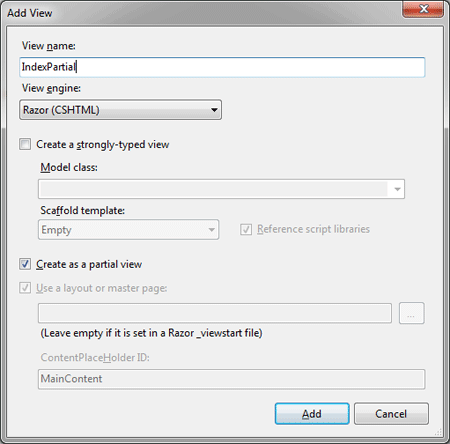Expand the Scaffold template Empty dropdown
This screenshot has width=450, height=444.
pos(128,230)
